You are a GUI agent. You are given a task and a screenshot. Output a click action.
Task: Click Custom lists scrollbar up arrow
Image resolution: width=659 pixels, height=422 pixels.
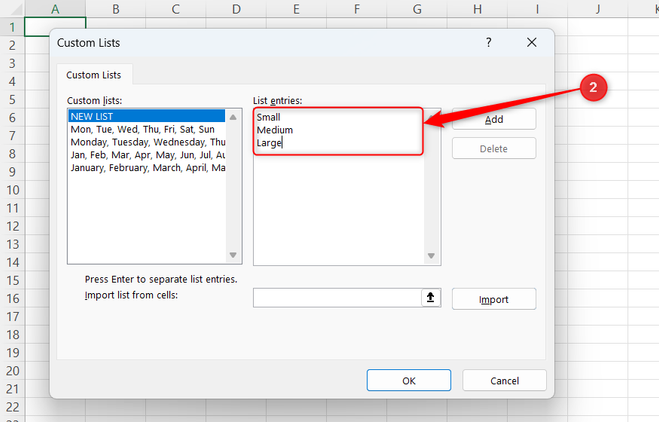tap(233, 117)
